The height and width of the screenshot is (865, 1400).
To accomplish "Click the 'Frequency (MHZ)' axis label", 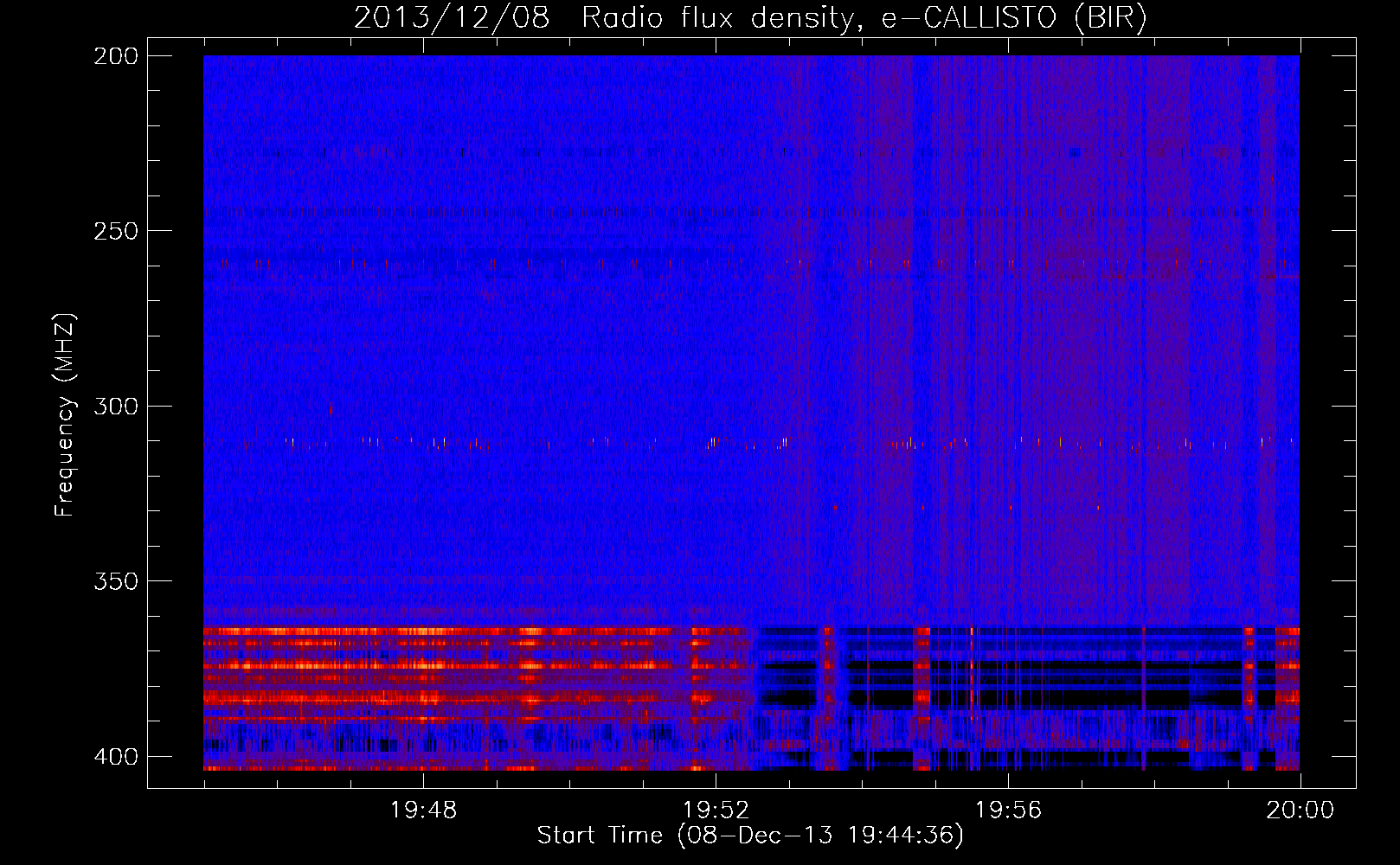I will (65, 415).
